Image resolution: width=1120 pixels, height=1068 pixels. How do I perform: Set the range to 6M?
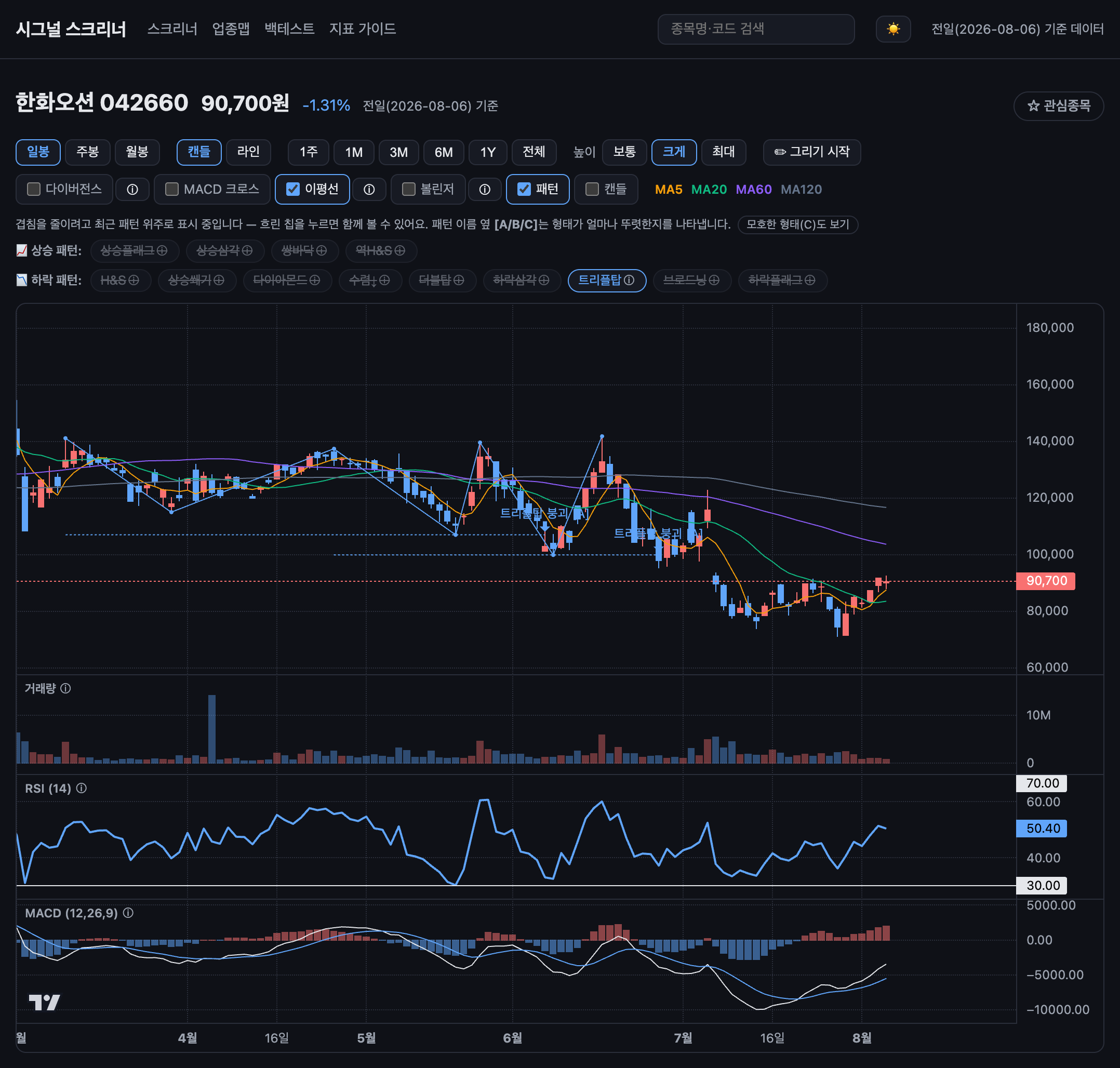click(x=444, y=152)
